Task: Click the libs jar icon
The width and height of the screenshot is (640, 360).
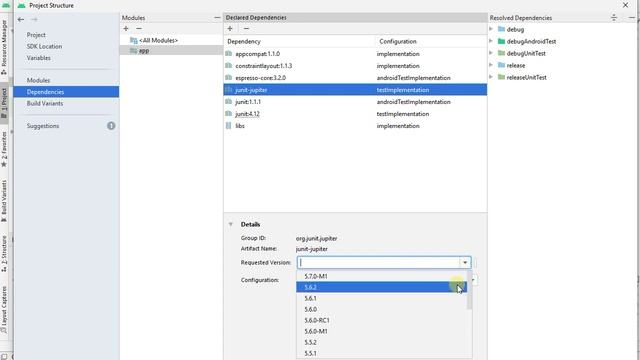Action: (x=229, y=126)
